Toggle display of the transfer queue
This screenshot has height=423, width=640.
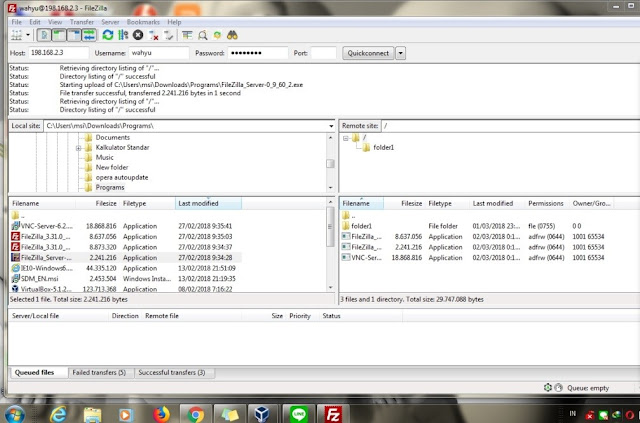[89, 35]
